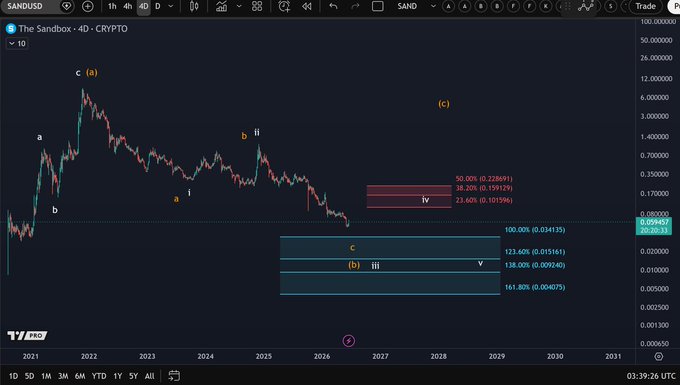Viewport: 680px width, 385px height.
Task: Click the K circle toolbar button
Action: [x=546, y=6]
